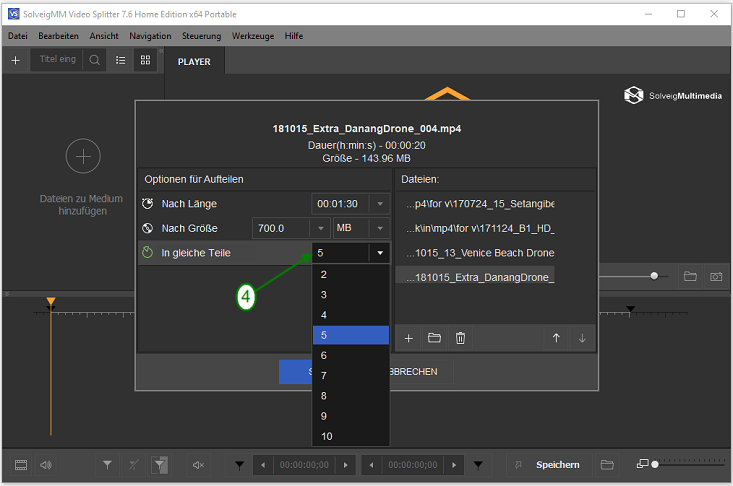Toggle the highlighted segment filter icon
The height and width of the screenshot is (486, 733).
[x=160, y=465]
